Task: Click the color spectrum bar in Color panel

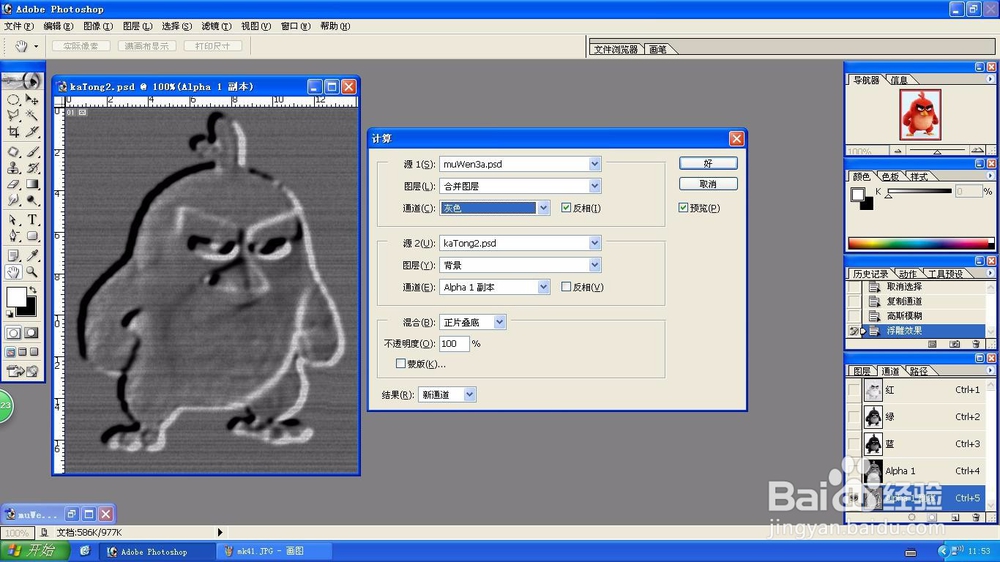Action: pos(920,243)
